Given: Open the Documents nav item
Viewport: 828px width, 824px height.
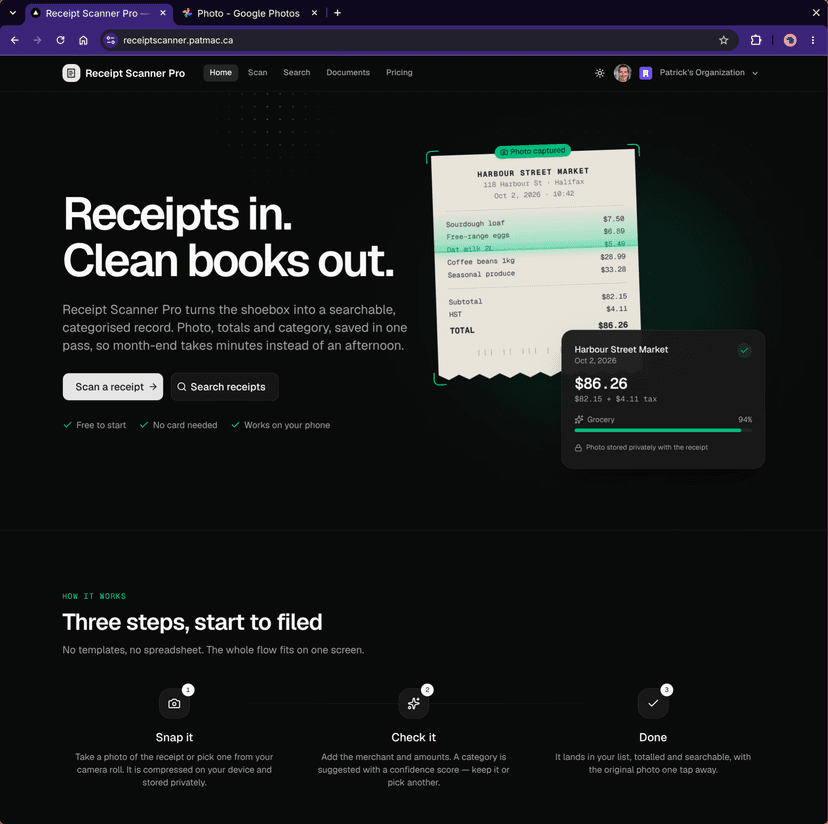Looking at the screenshot, I should pyautogui.click(x=348, y=73).
